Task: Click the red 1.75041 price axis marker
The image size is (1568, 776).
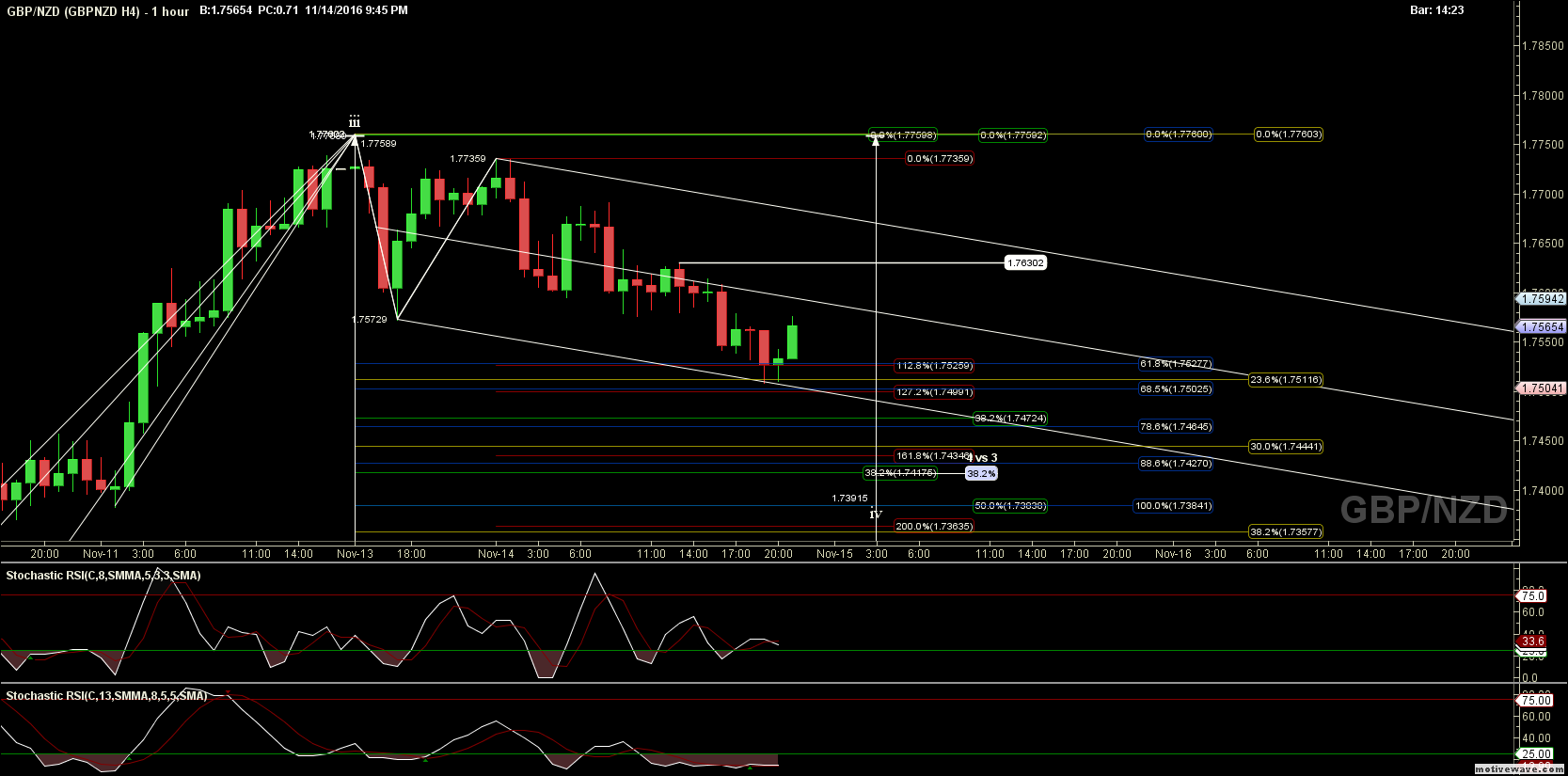Action: coord(1543,388)
